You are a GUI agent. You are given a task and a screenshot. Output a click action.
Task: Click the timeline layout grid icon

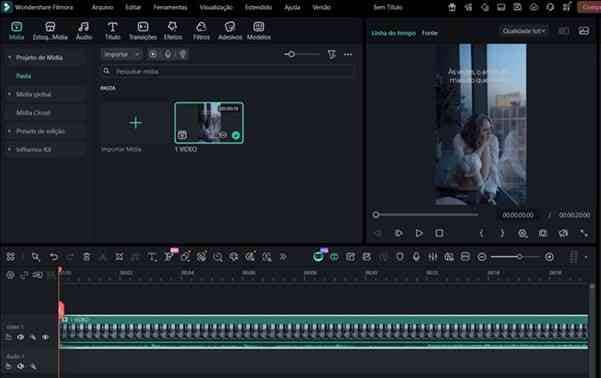pos(11,257)
